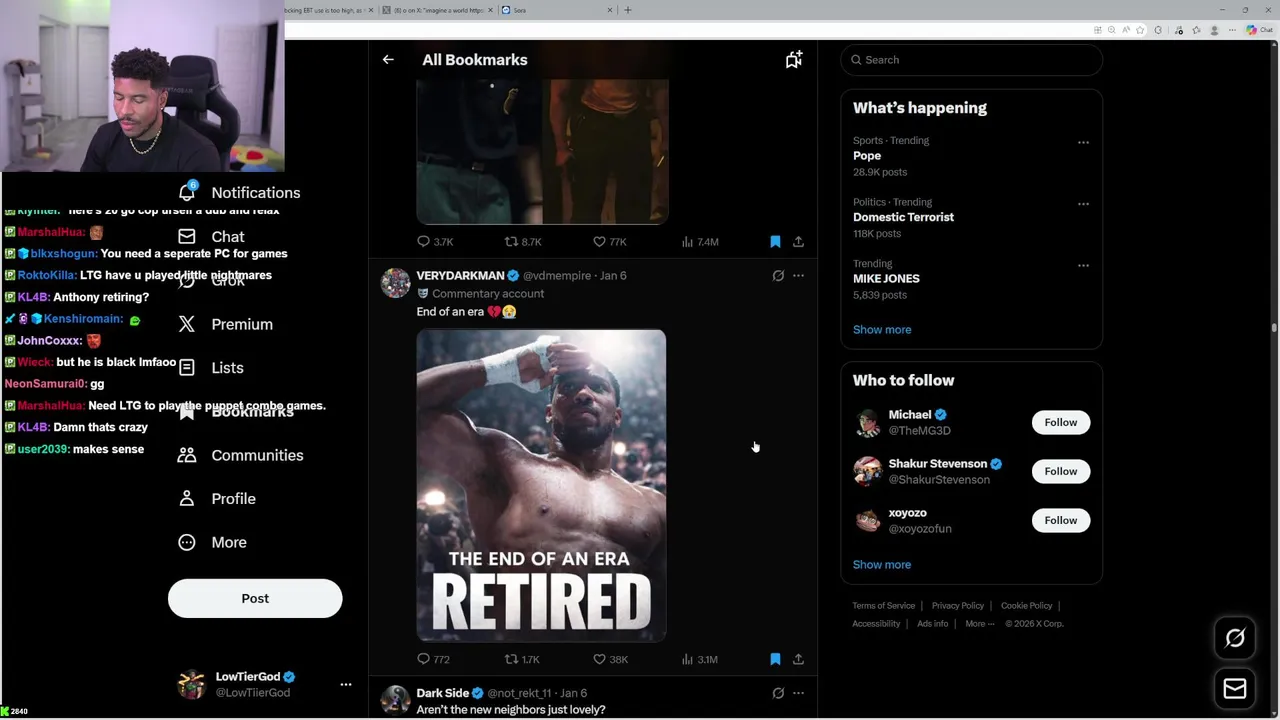Open the floating messages envelope button
The image size is (1280, 720).
click(1235, 688)
